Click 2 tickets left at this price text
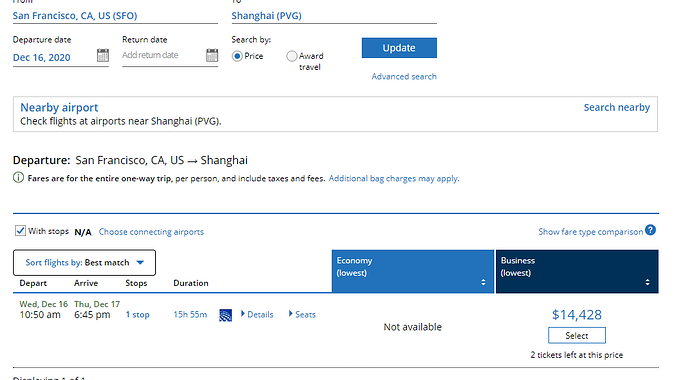The width and height of the screenshot is (690, 380). 576,355
